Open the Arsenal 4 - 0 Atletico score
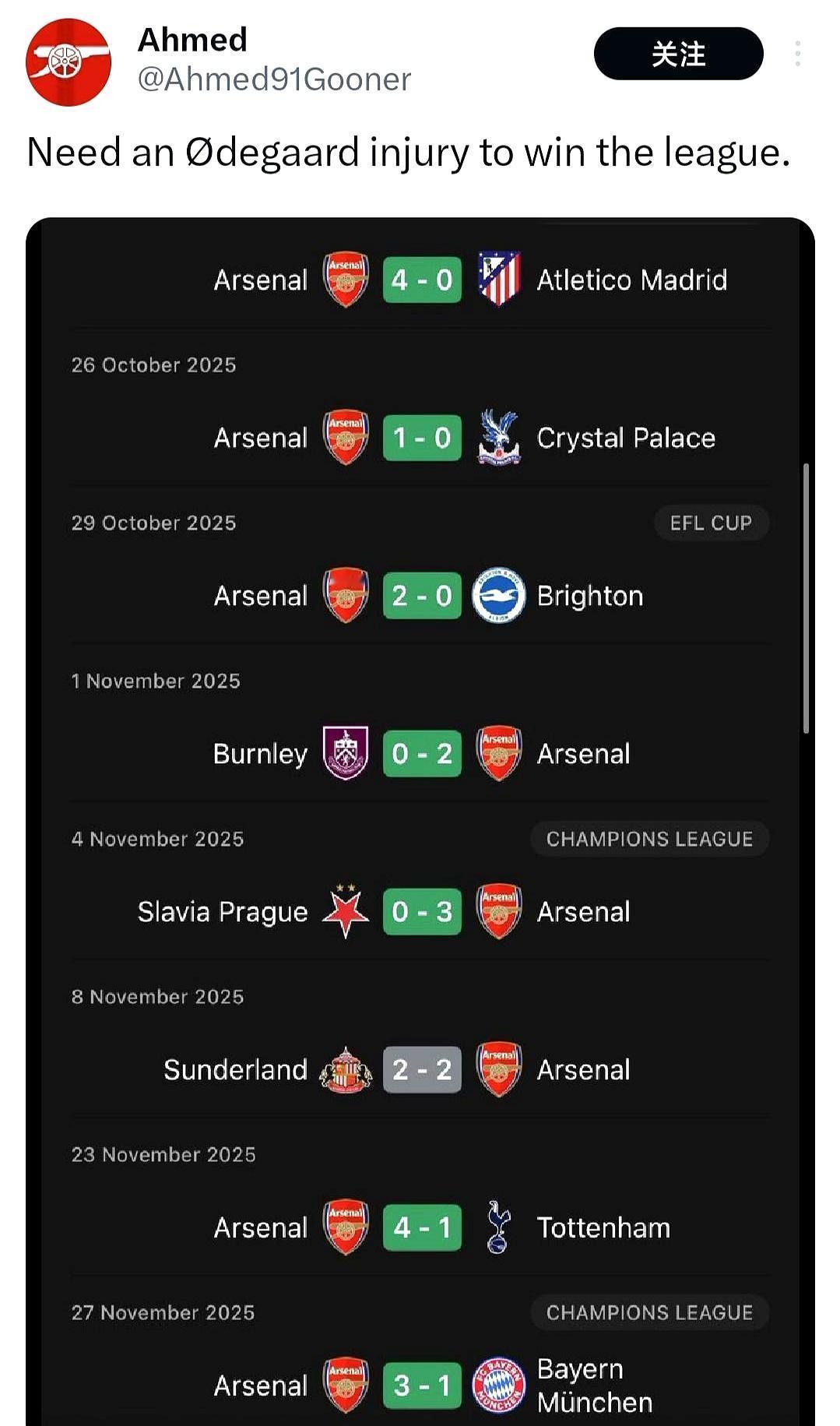This screenshot has width=840, height=1426. (422, 280)
